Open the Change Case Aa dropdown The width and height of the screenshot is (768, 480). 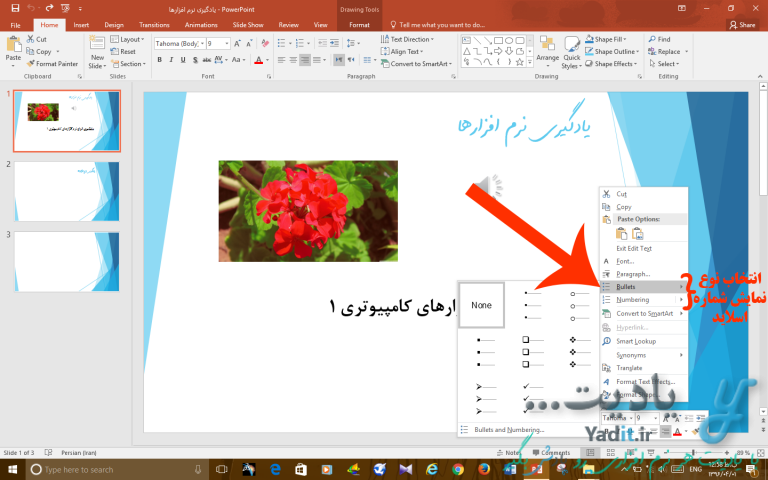pos(238,60)
